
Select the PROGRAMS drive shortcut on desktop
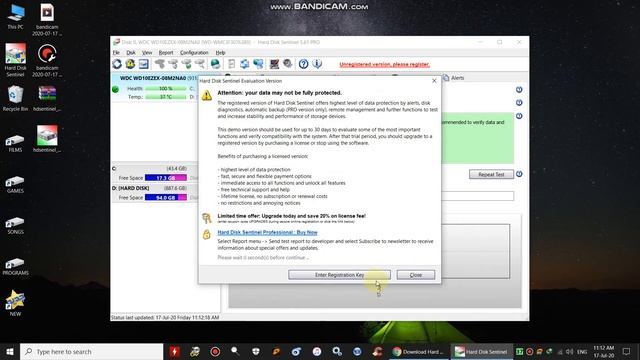tap(15, 266)
